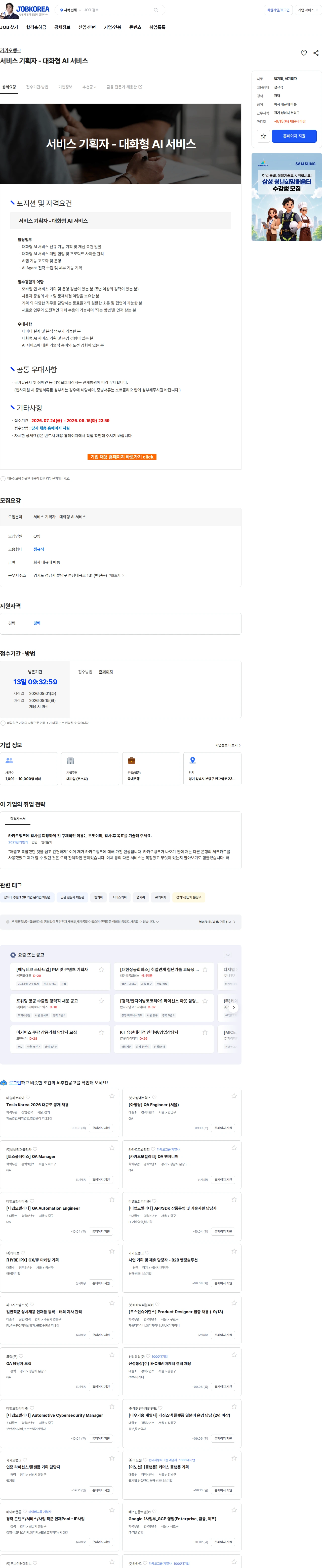
Task: Switch to the 기업정보 tab
Action: (x=65, y=87)
